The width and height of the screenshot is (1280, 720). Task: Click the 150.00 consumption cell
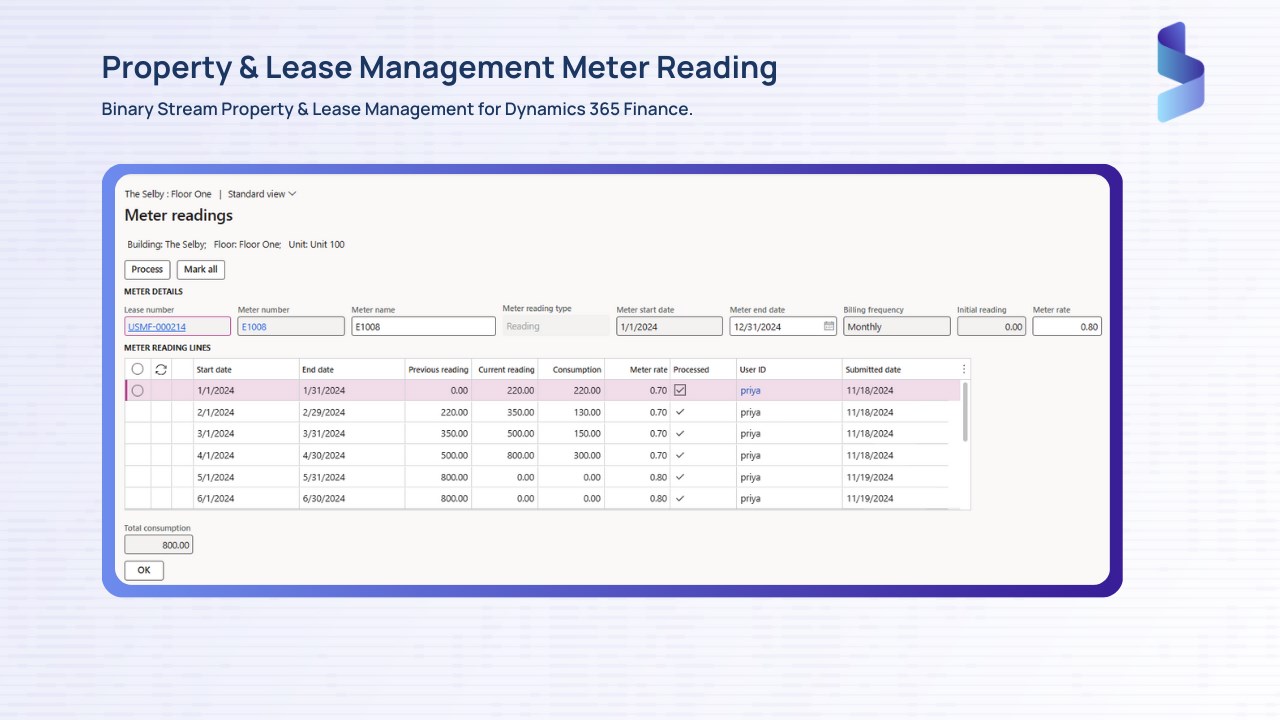571,434
